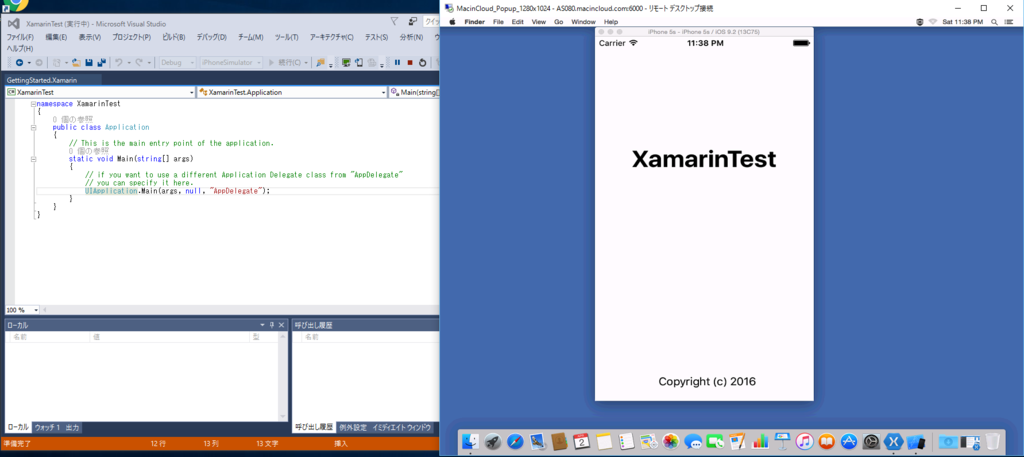The width and height of the screenshot is (1024, 457).
Task: Click the notifications flag icon in the title bar
Action: click(x=394, y=22)
